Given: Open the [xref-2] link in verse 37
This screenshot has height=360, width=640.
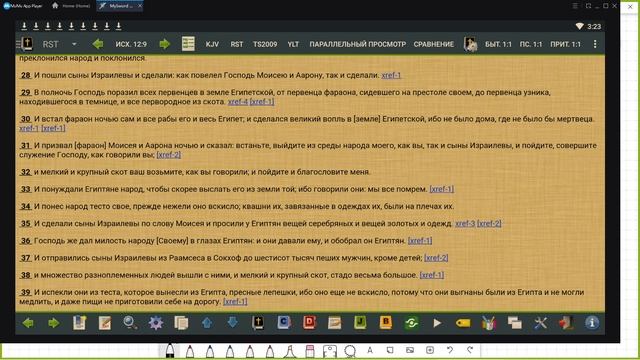Looking at the screenshot, I should (x=436, y=258).
